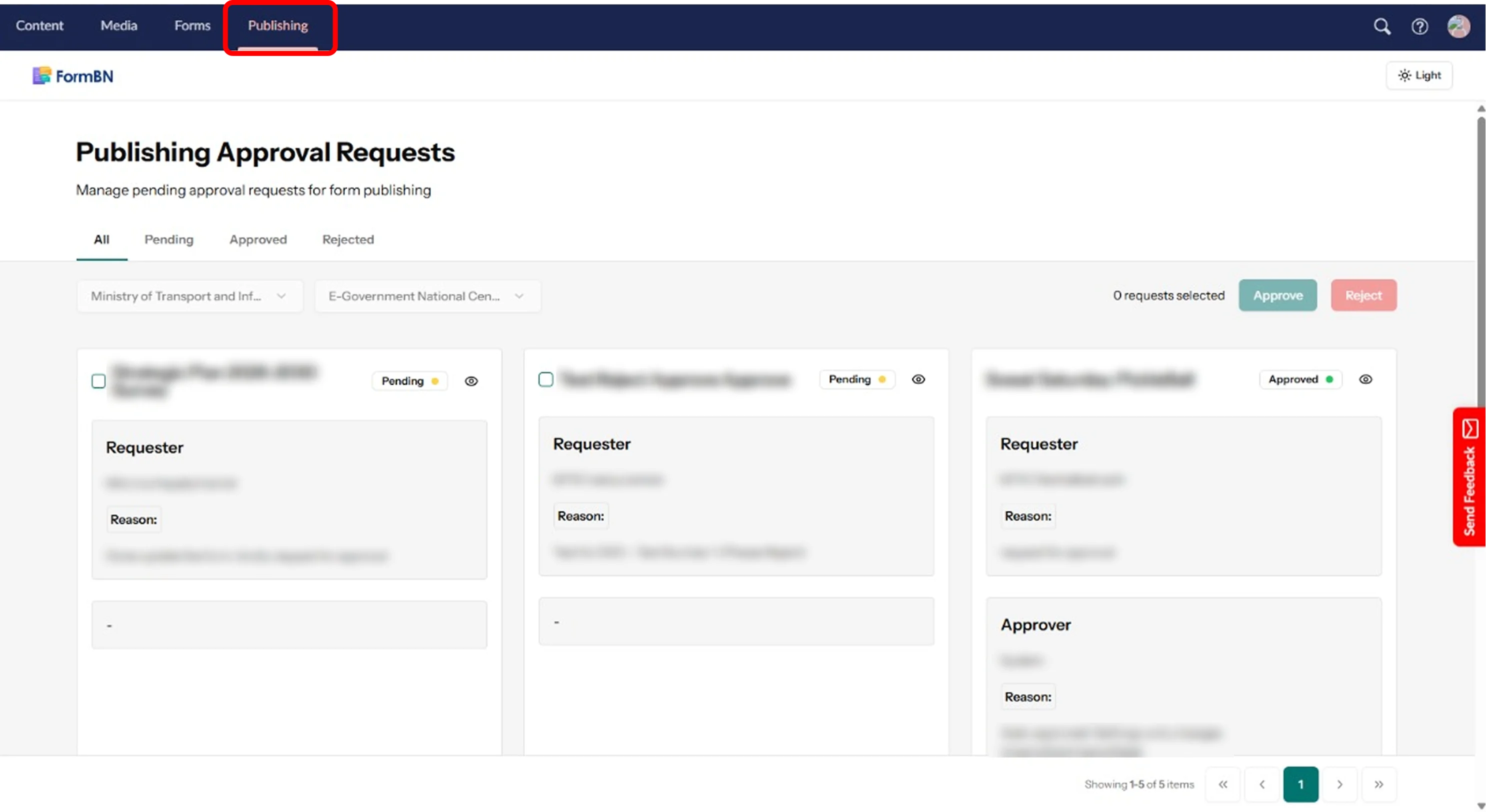Go to last page double chevron
The height and width of the screenshot is (812, 1486).
pos(1378,784)
